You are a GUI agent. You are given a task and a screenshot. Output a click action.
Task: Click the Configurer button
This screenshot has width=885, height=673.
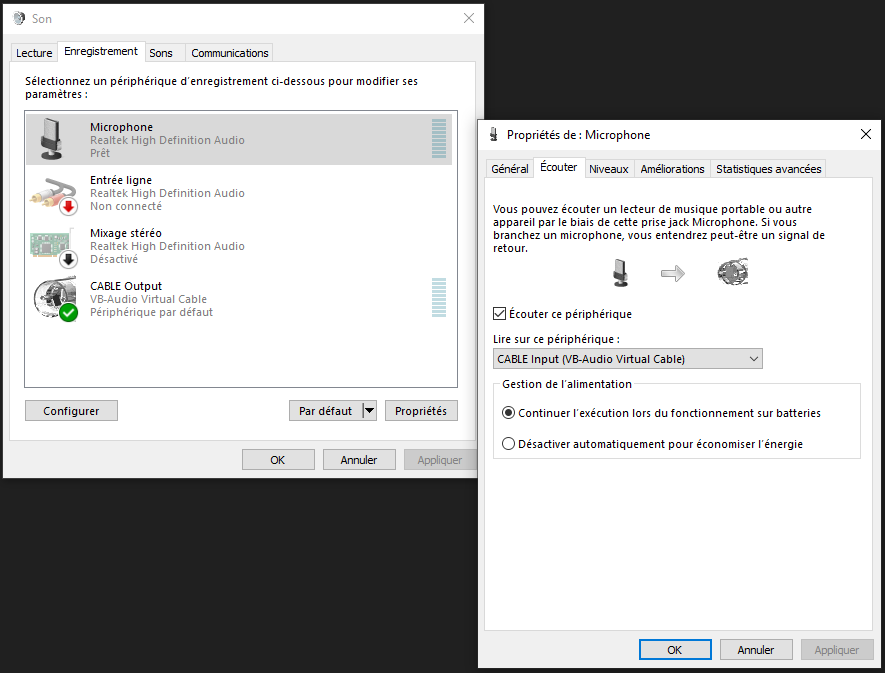[x=71, y=410]
